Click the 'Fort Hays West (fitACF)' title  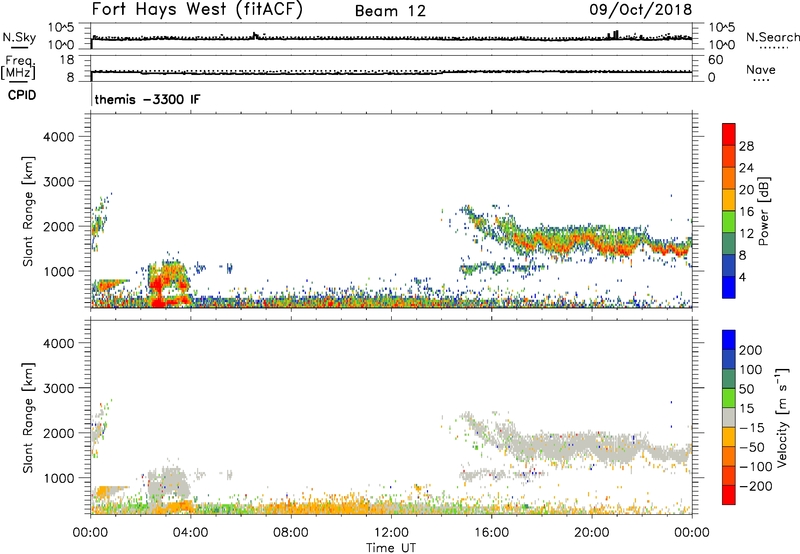[x=197, y=9]
